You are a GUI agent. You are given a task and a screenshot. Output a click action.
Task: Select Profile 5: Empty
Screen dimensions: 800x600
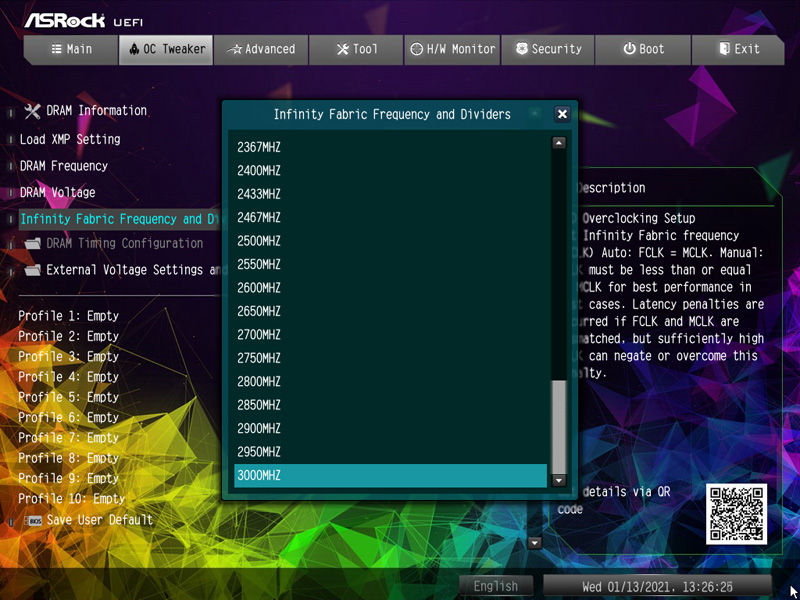[68, 397]
